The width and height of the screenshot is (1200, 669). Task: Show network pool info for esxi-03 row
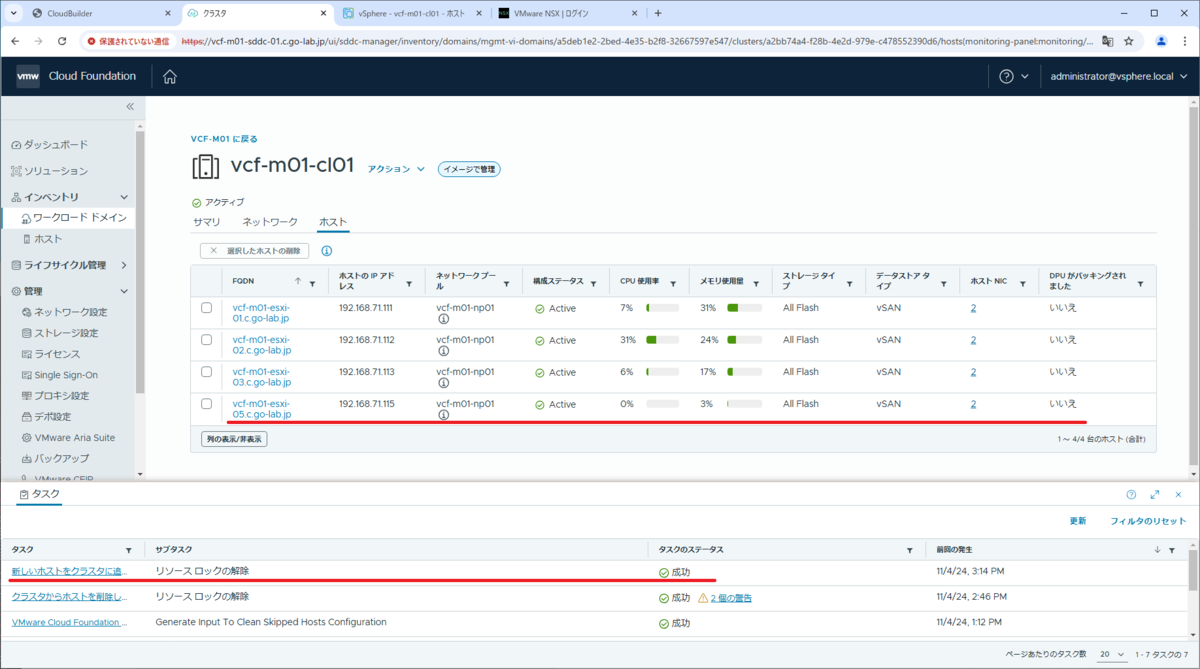(443, 383)
